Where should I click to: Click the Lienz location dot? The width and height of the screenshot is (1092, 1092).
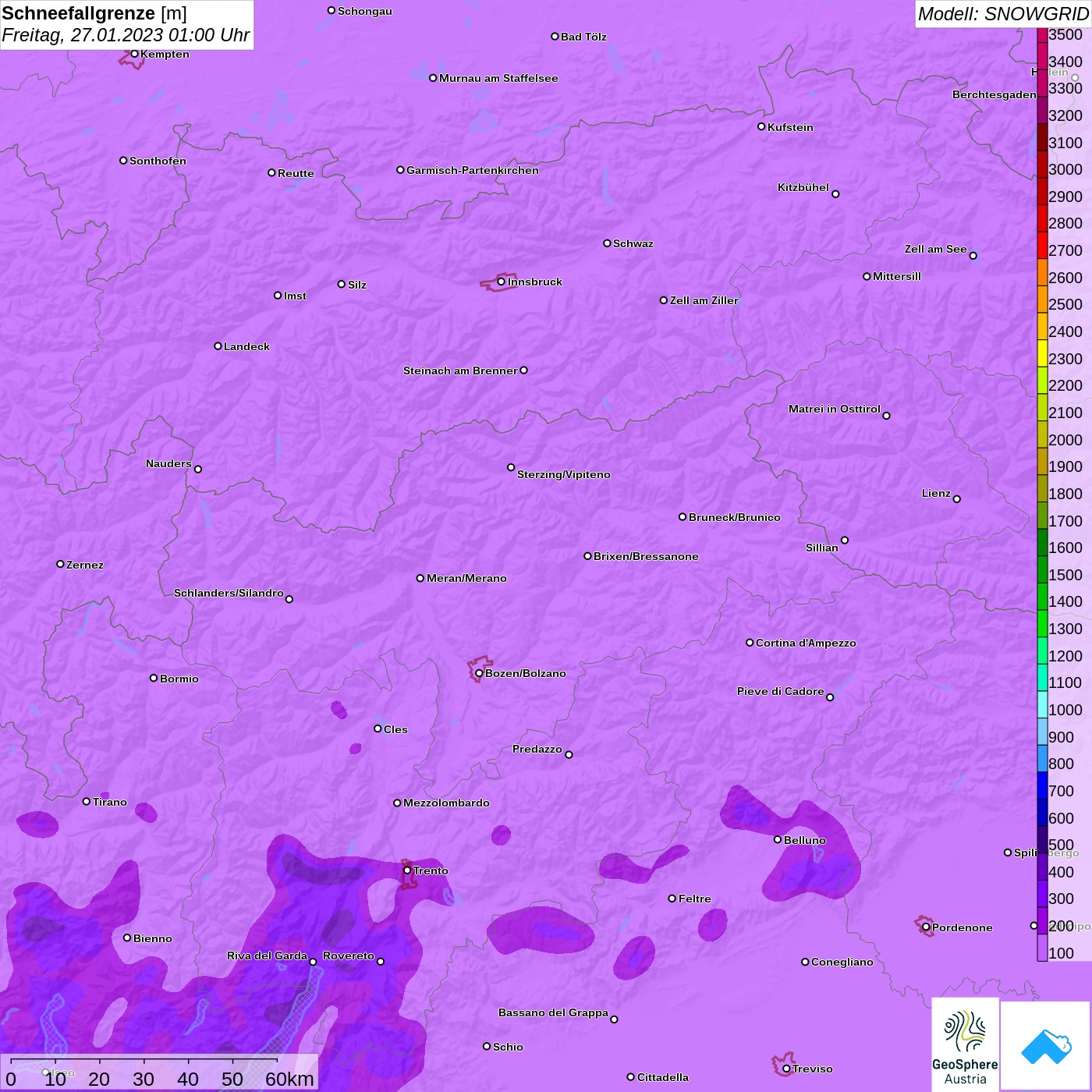pos(957,499)
